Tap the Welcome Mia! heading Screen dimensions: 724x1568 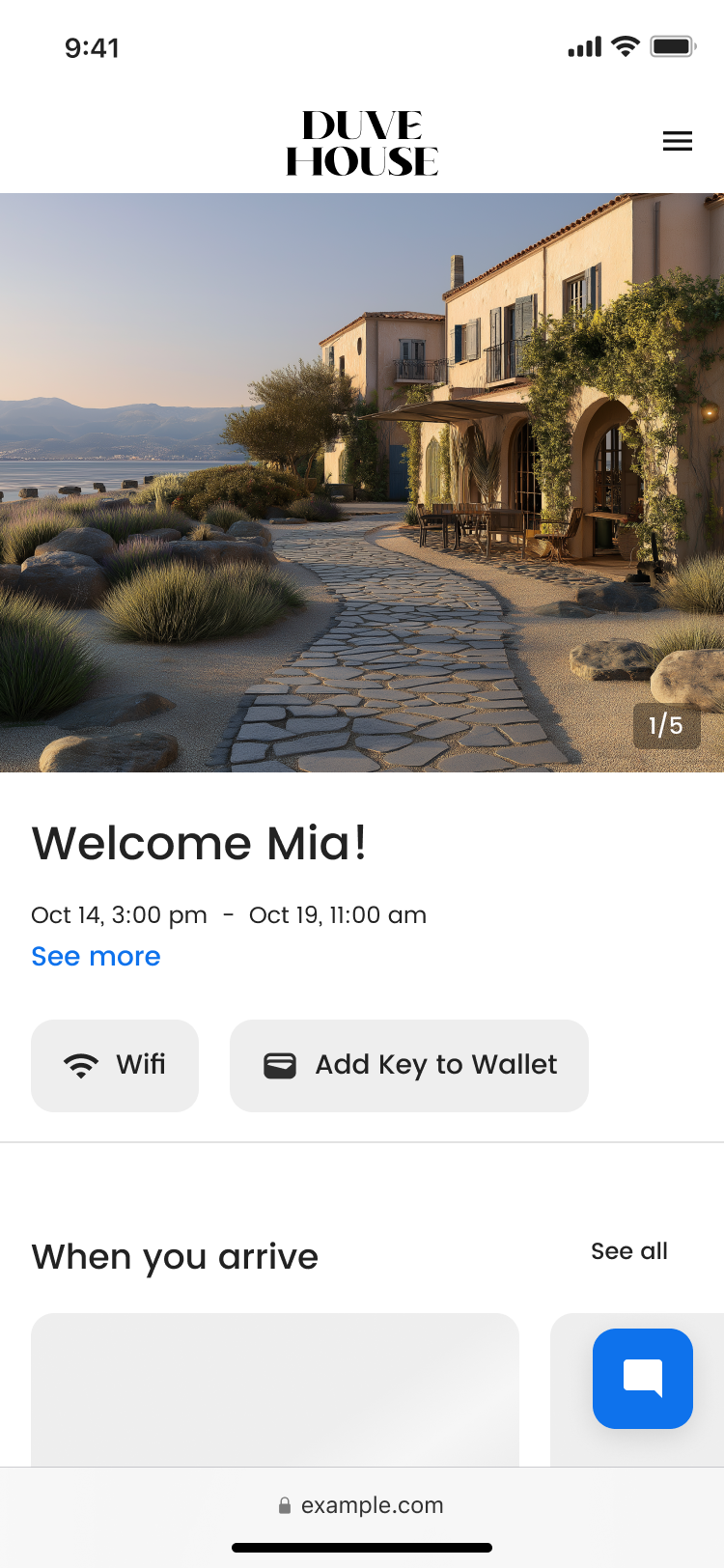[199, 843]
